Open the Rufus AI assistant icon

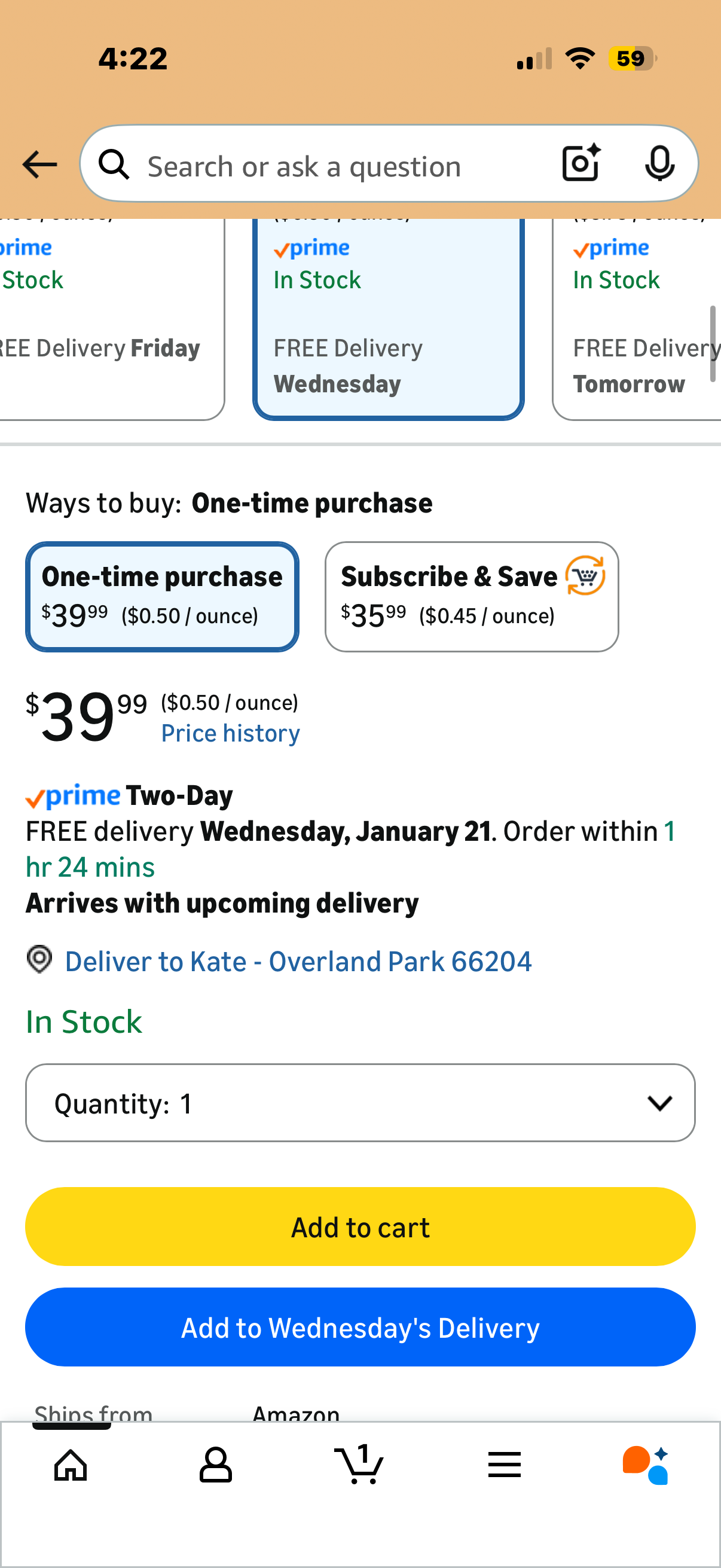[x=646, y=1465]
